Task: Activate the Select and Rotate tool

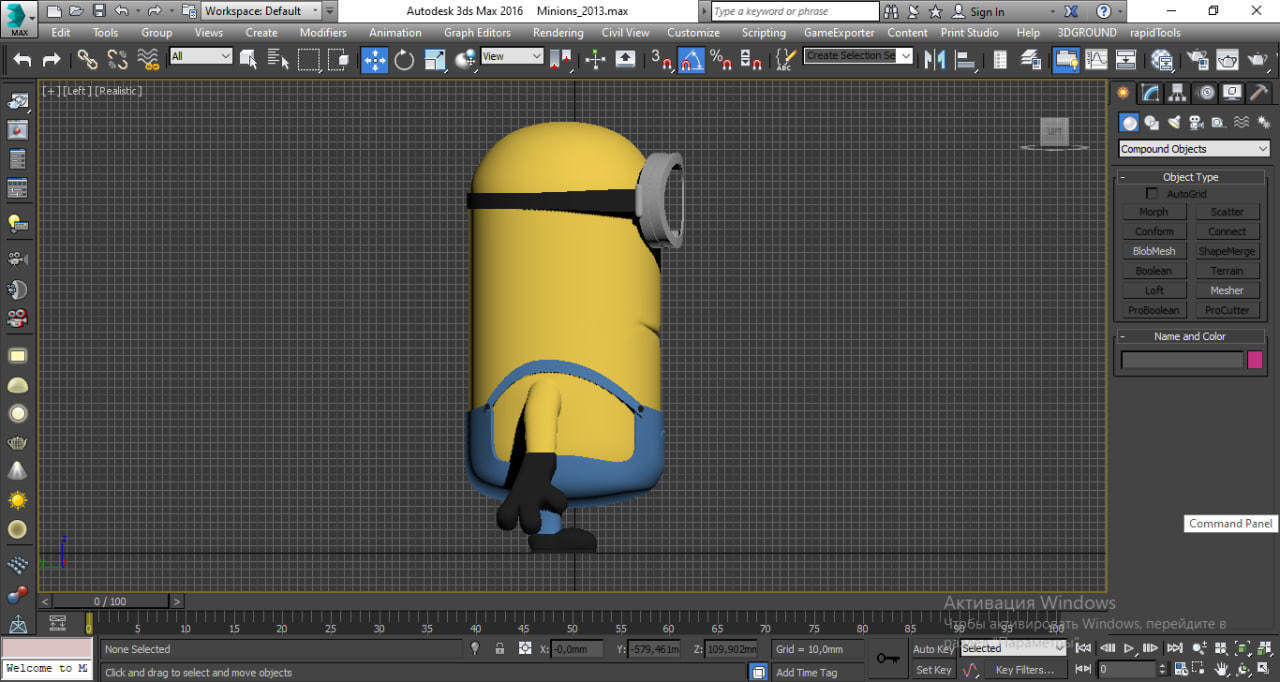Action: pyautogui.click(x=404, y=60)
